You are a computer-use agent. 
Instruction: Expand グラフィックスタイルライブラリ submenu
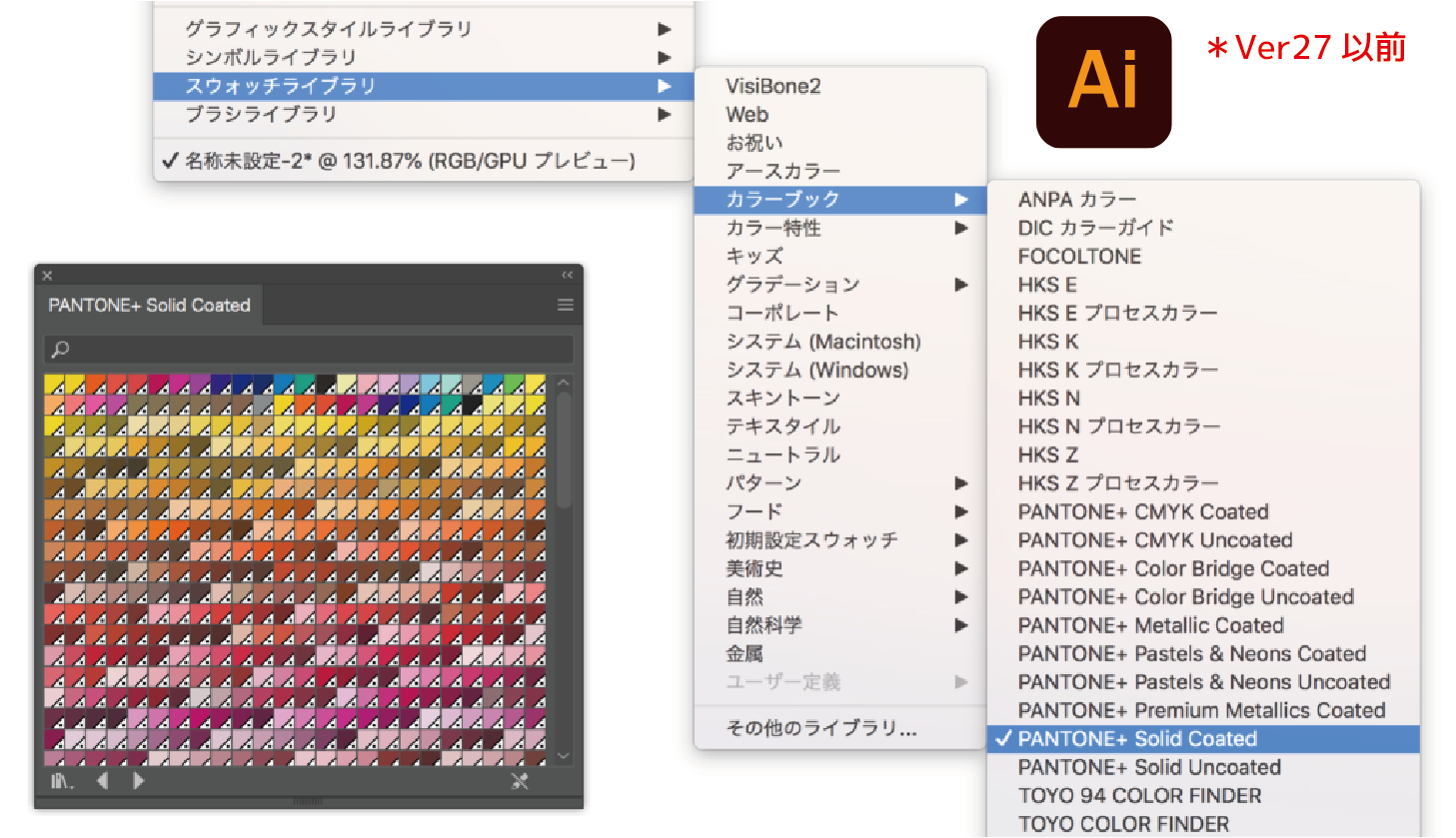coord(423,29)
